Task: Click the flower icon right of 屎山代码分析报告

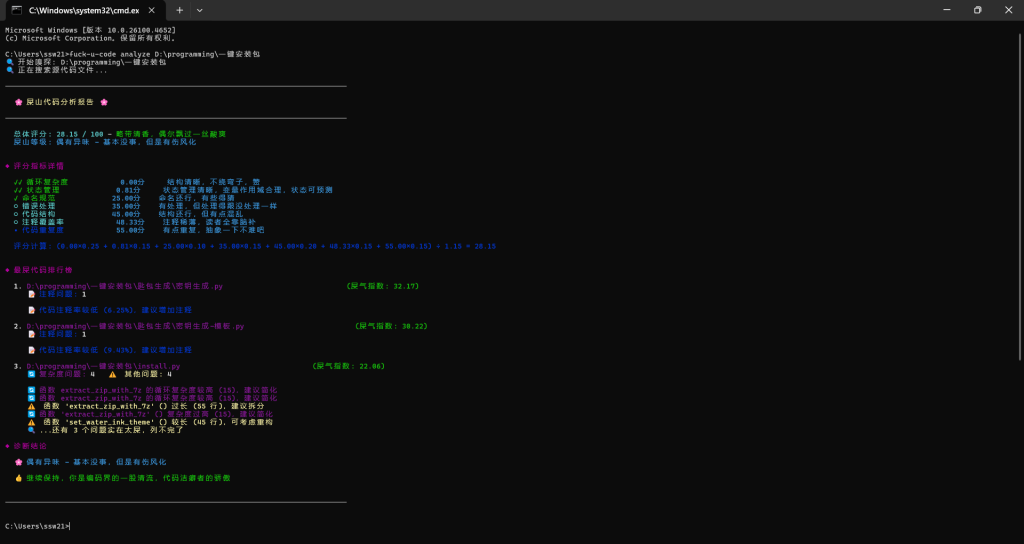Action: (x=104, y=102)
